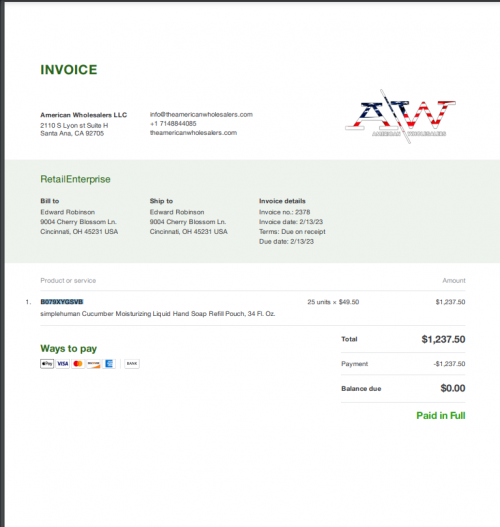500x527 pixels.
Task: Click the RetailEnterprise heading
Action: tap(75, 179)
